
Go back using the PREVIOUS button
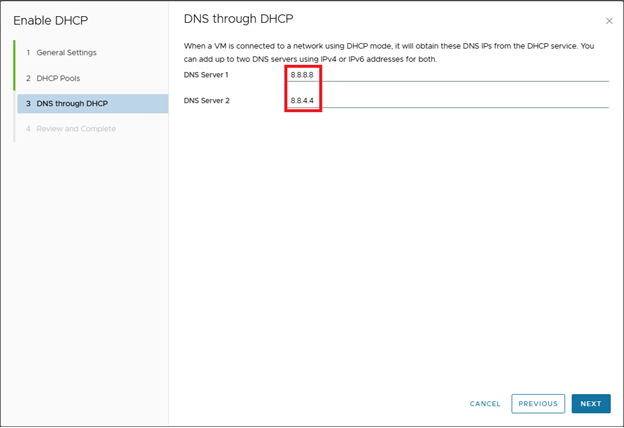pos(537,404)
